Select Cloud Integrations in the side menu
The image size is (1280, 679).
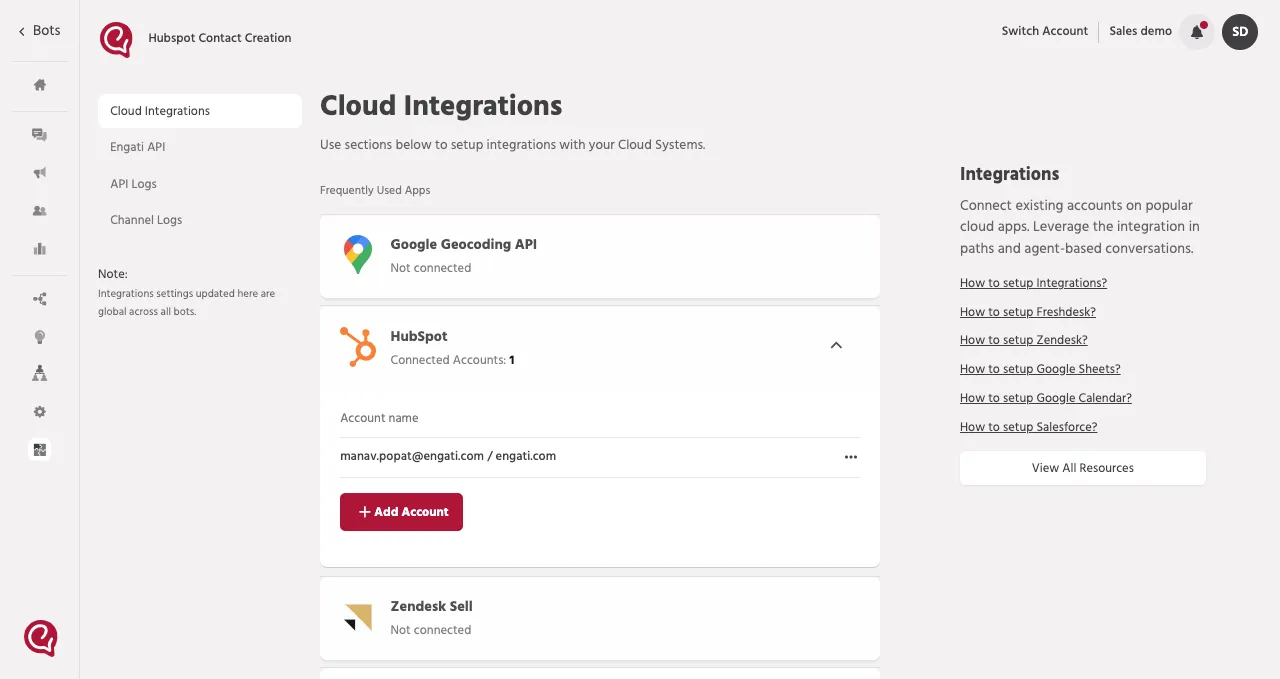click(200, 111)
